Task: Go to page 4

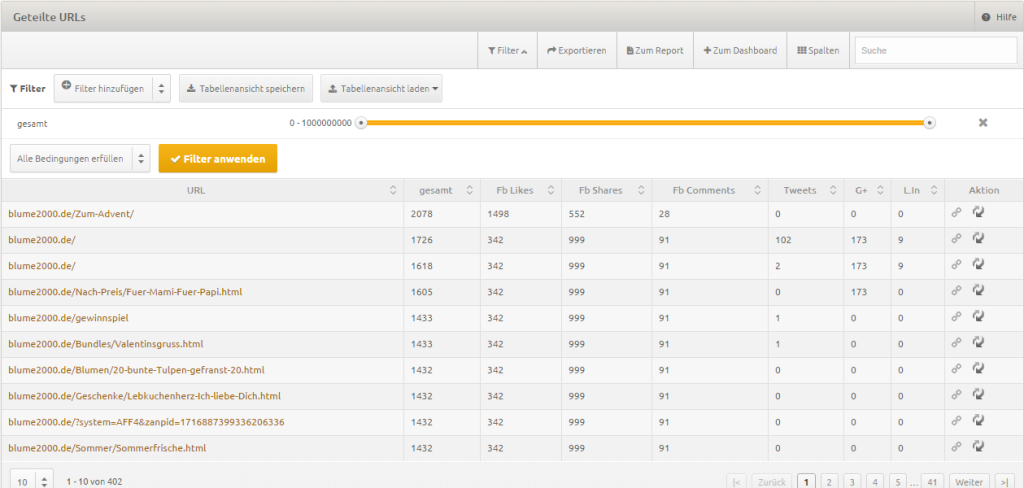Action: (874, 482)
